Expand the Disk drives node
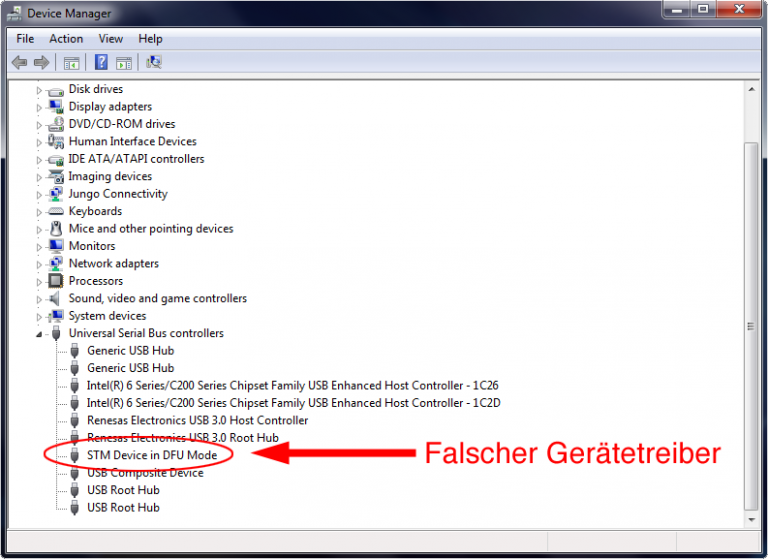Viewport: 768px width, 559px height. point(39,90)
